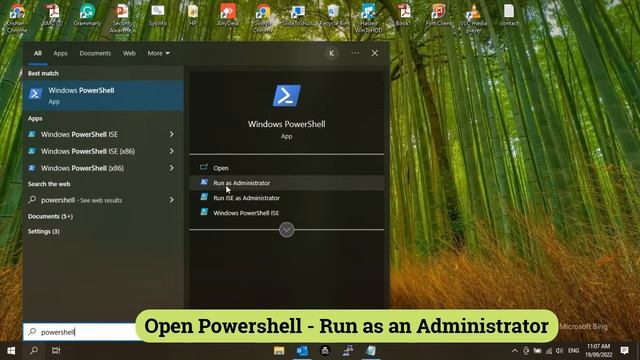
Task: Open the Google Chrome desktop shortcut
Action: tap(263, 18)
